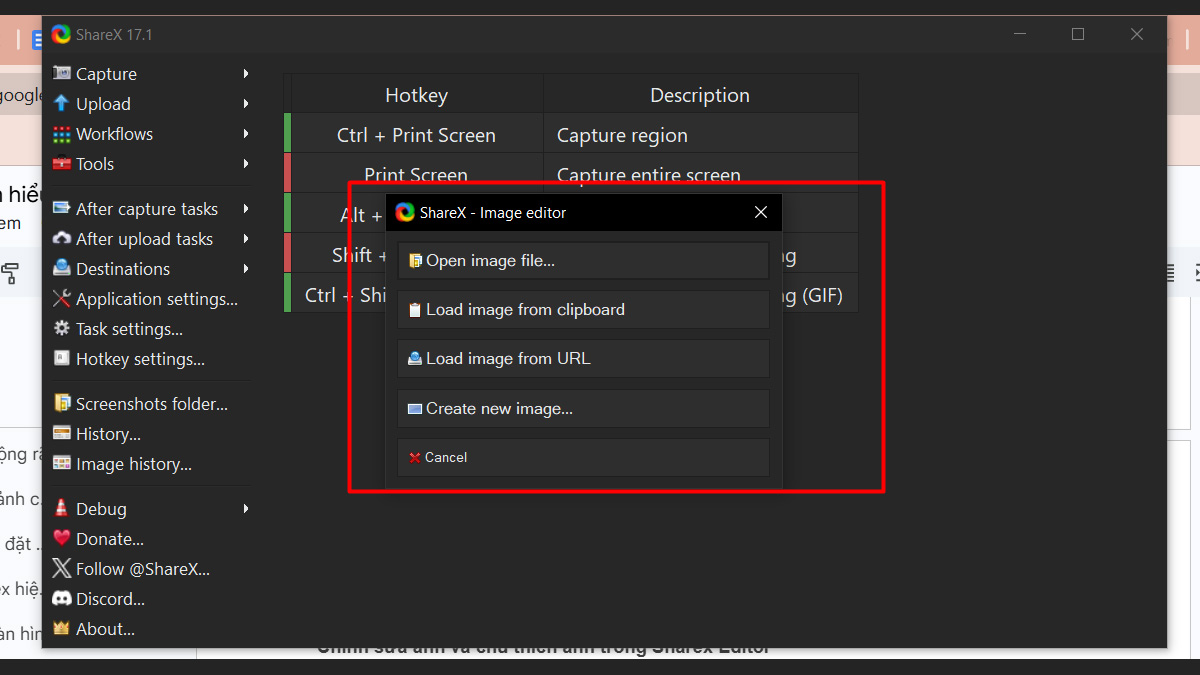Click the Open image file... button

pos(583,260)
